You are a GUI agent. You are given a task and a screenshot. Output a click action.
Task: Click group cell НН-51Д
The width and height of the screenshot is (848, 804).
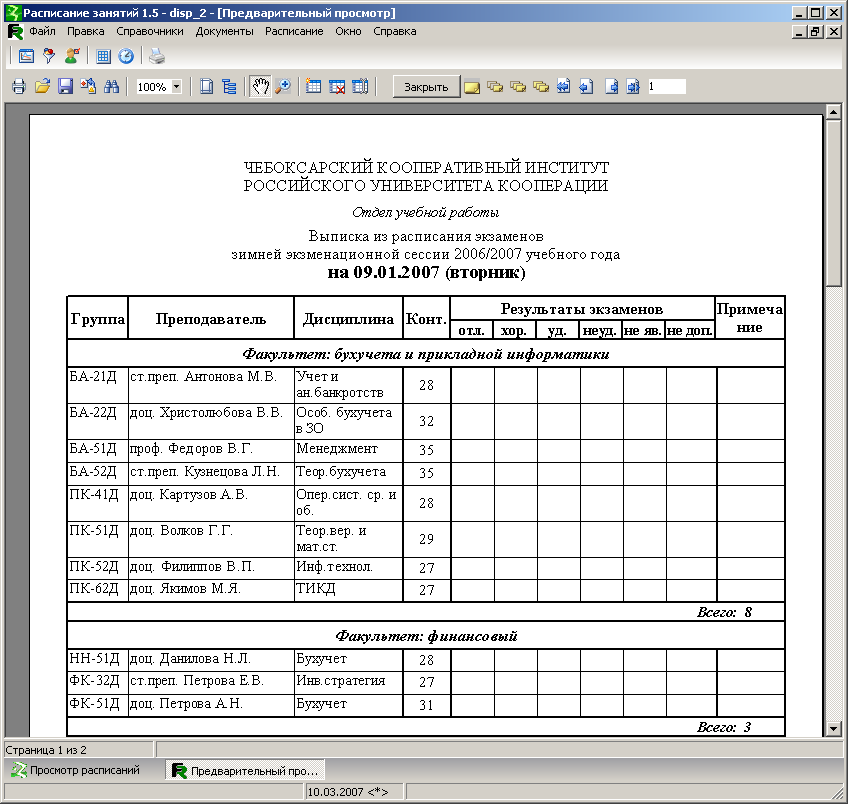(x=98, y=660)
